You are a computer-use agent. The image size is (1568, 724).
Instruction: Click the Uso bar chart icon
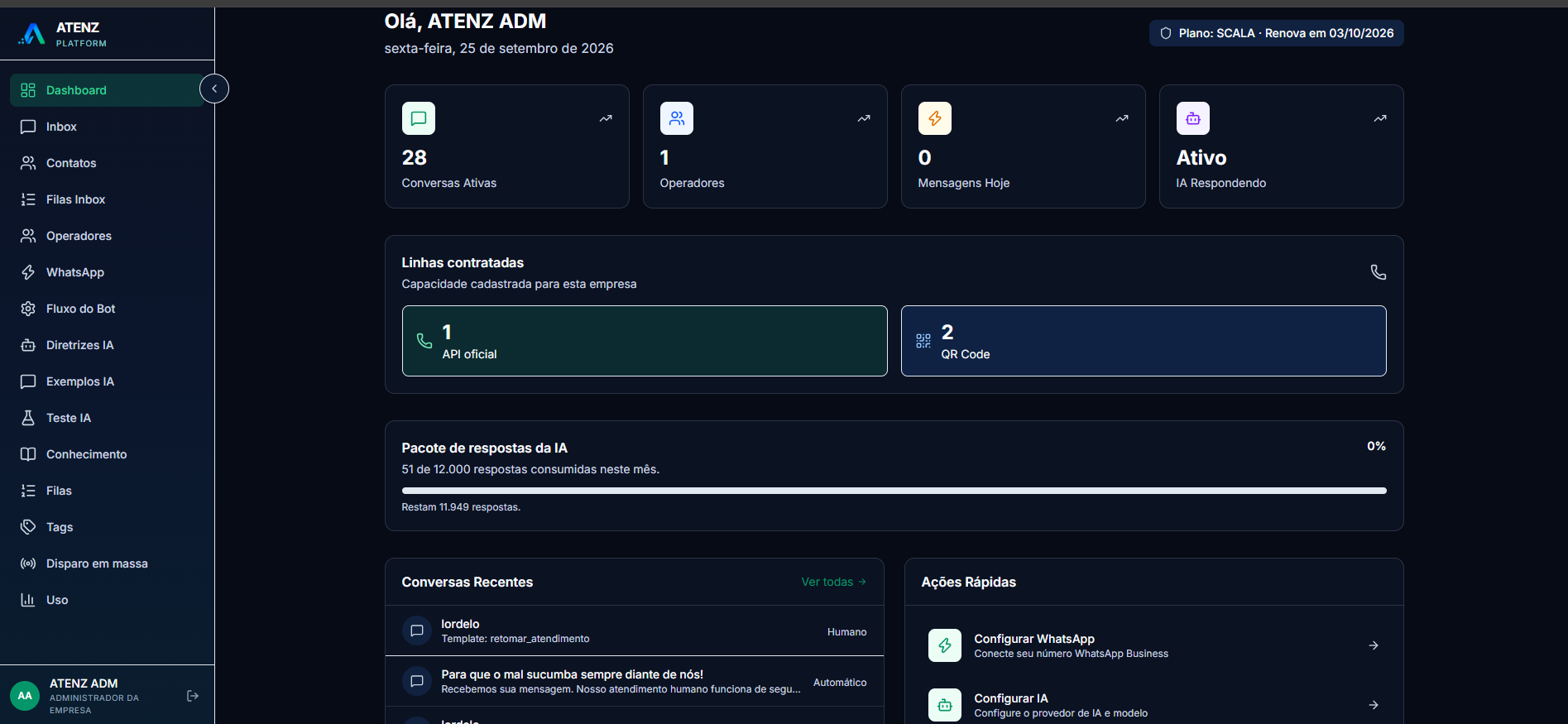(x=28, y=600)
